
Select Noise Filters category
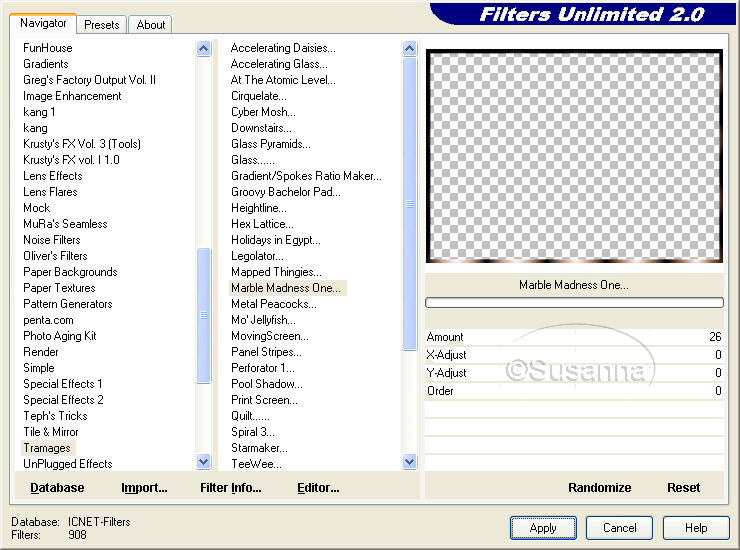click(x=52, y=240)
